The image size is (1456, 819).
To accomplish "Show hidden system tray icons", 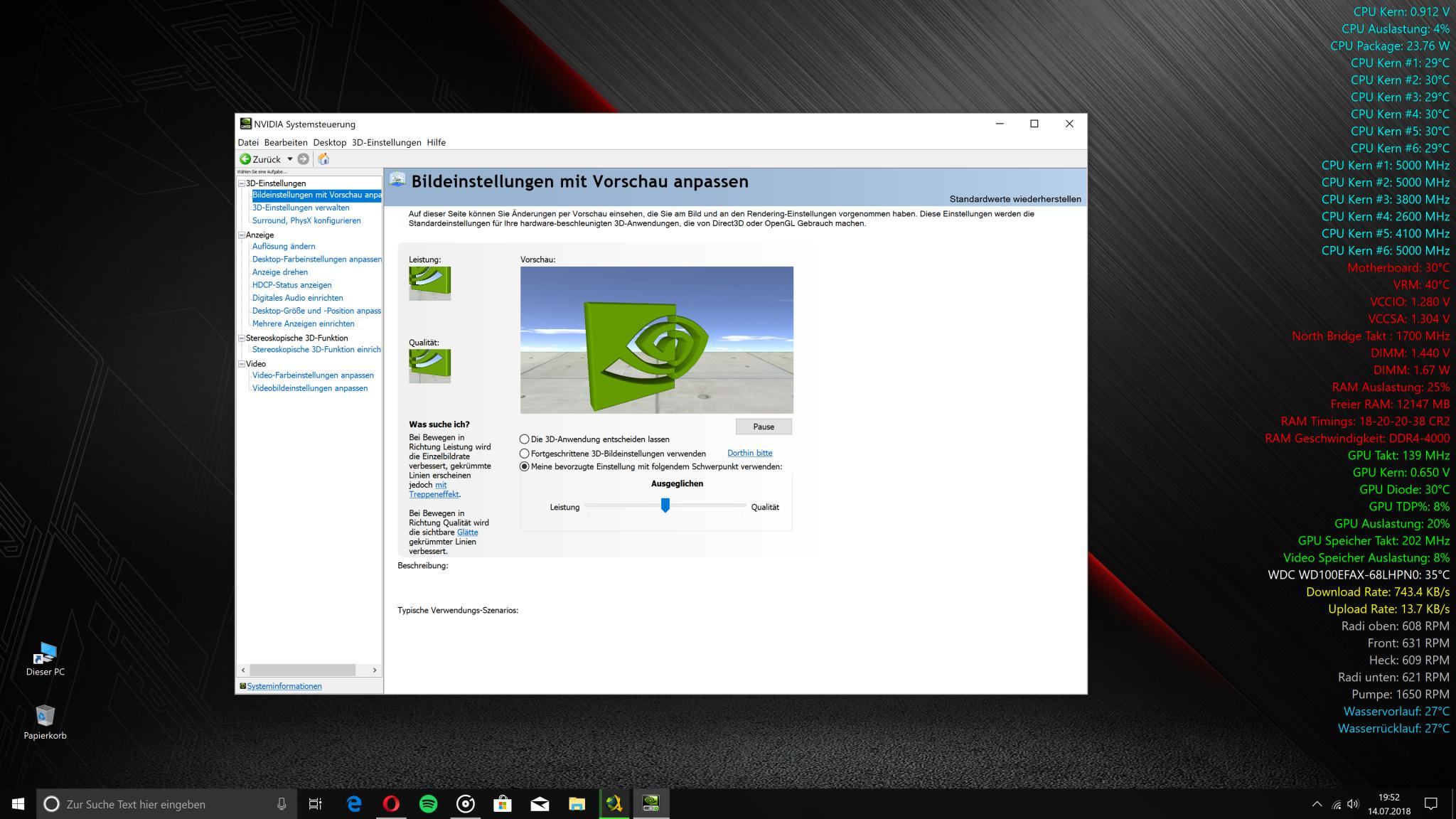I will click(1317, 804).
